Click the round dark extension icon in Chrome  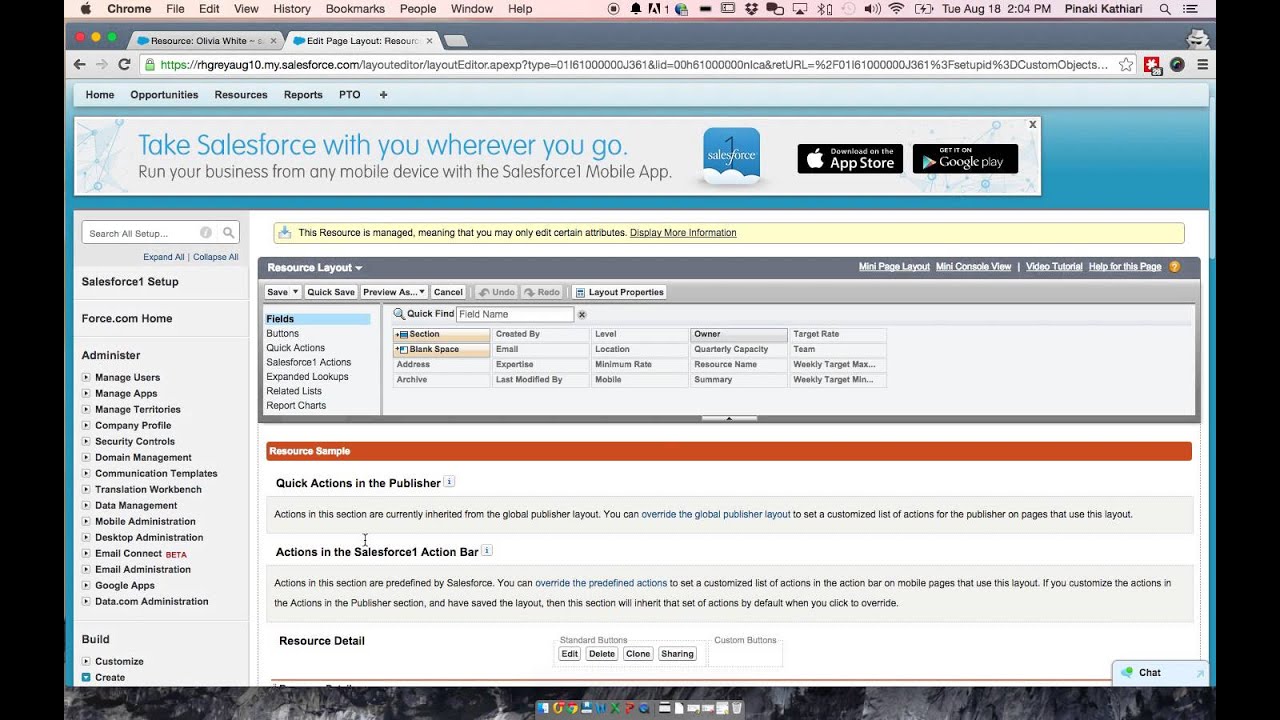coord(1177,64)
